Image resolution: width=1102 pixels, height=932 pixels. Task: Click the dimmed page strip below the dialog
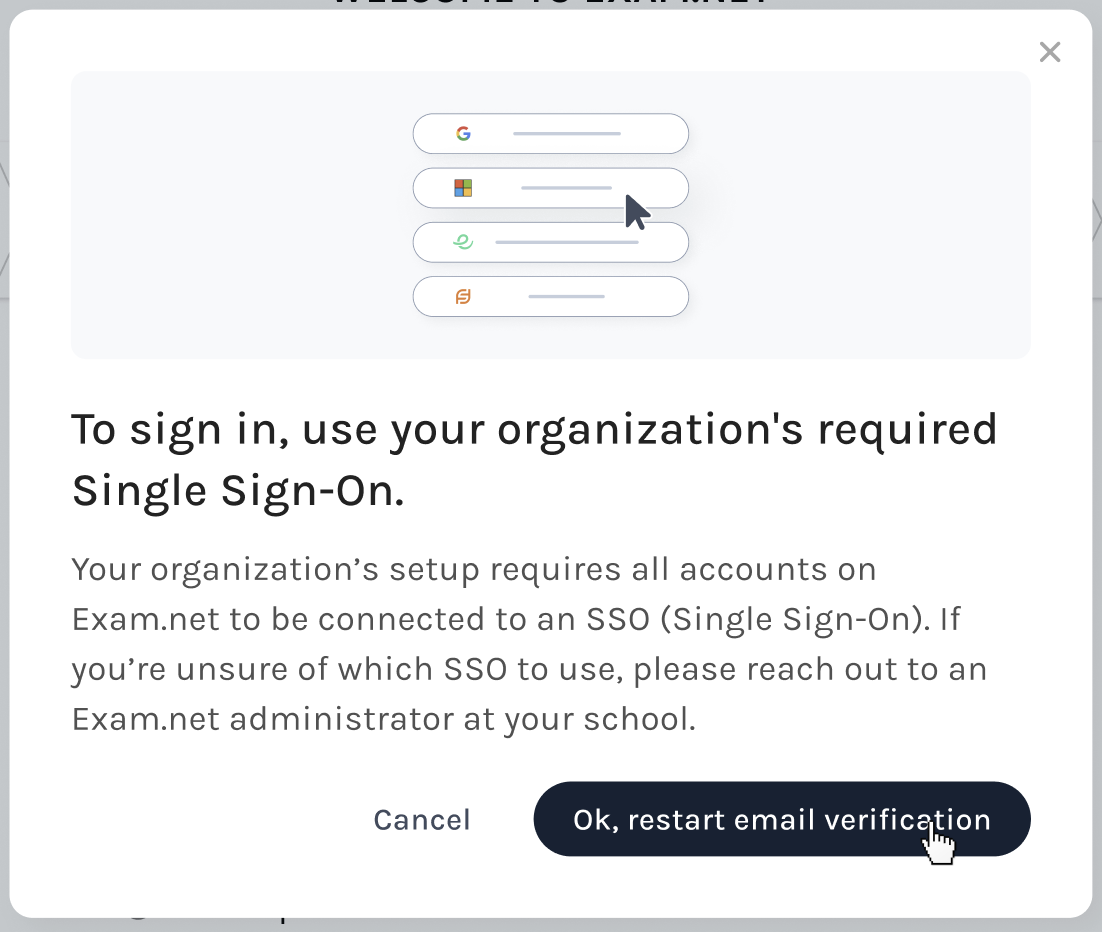550,925
